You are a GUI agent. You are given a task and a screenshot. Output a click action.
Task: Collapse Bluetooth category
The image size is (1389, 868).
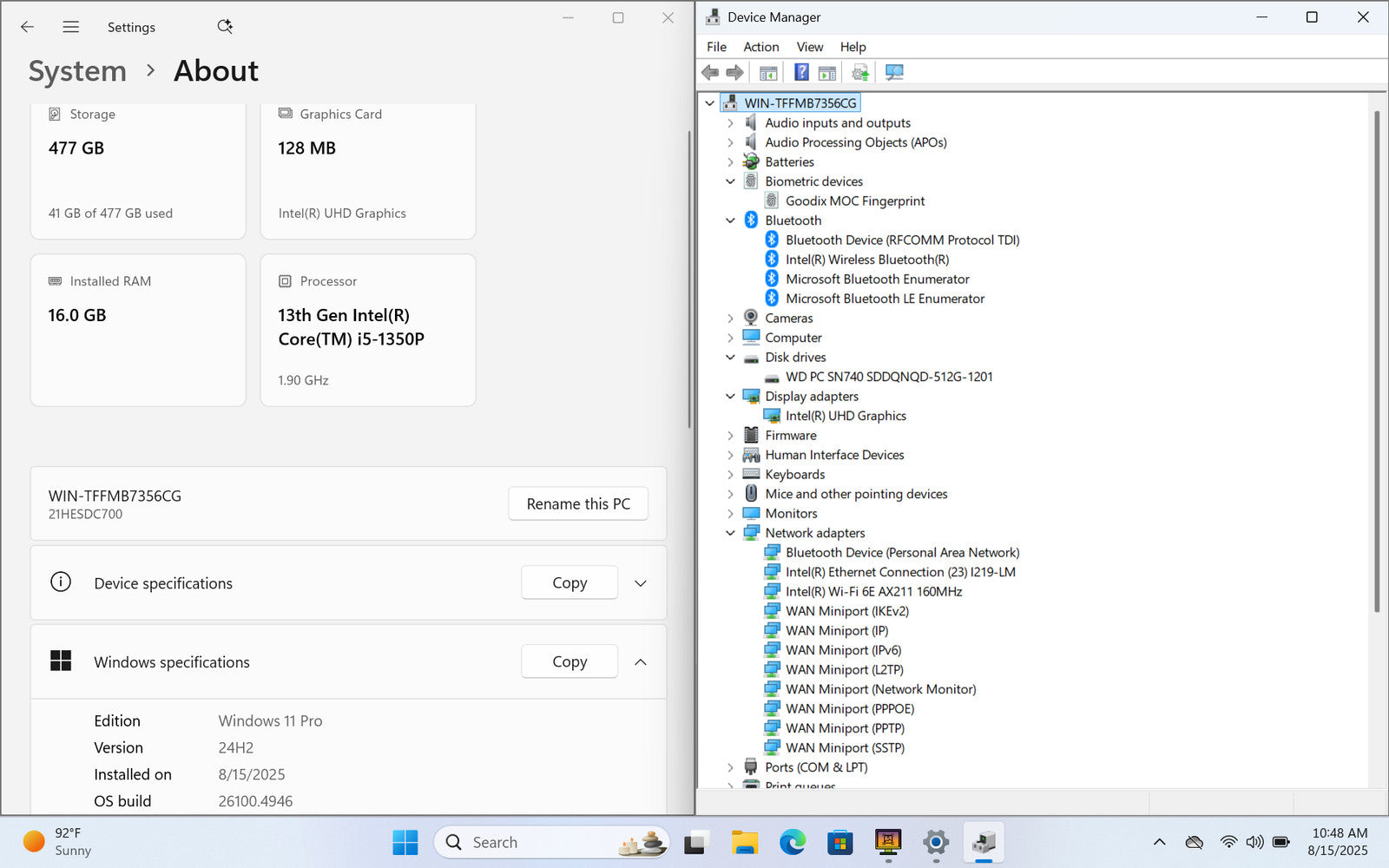click(730, 220)
